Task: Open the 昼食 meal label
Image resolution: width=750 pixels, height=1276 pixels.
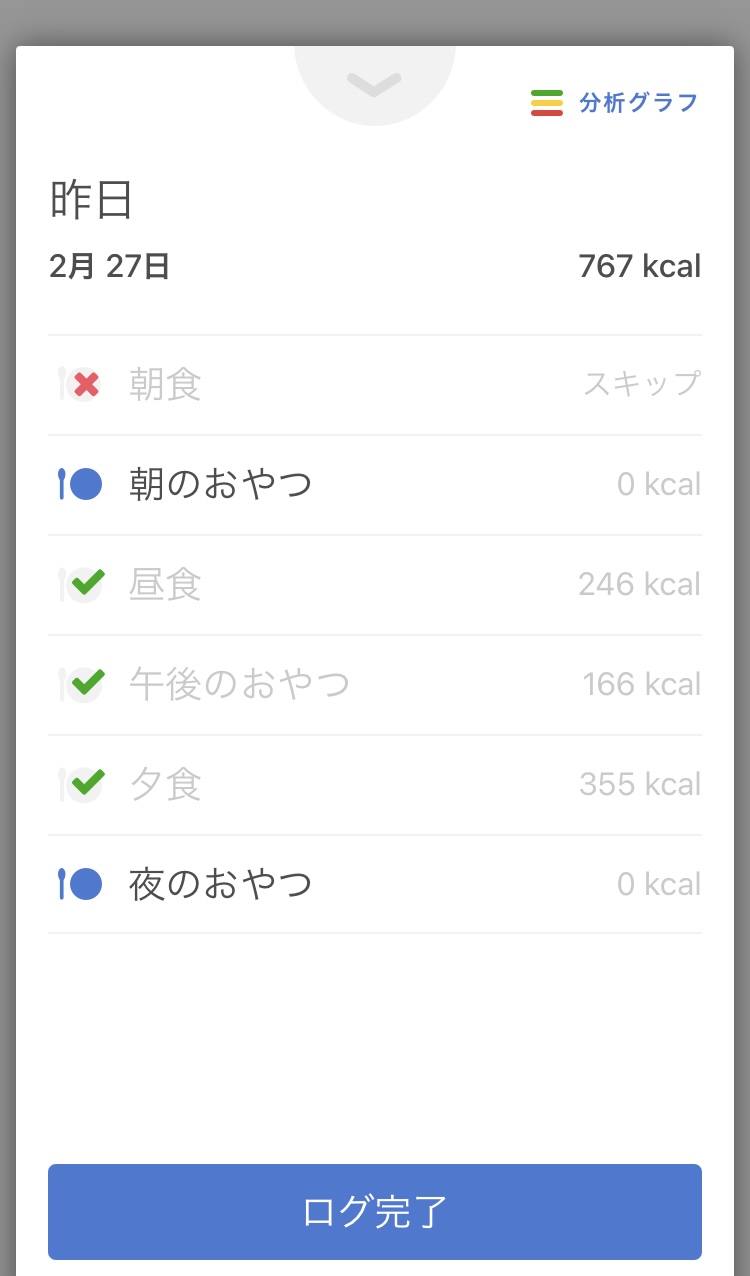Action: point(166,585)
